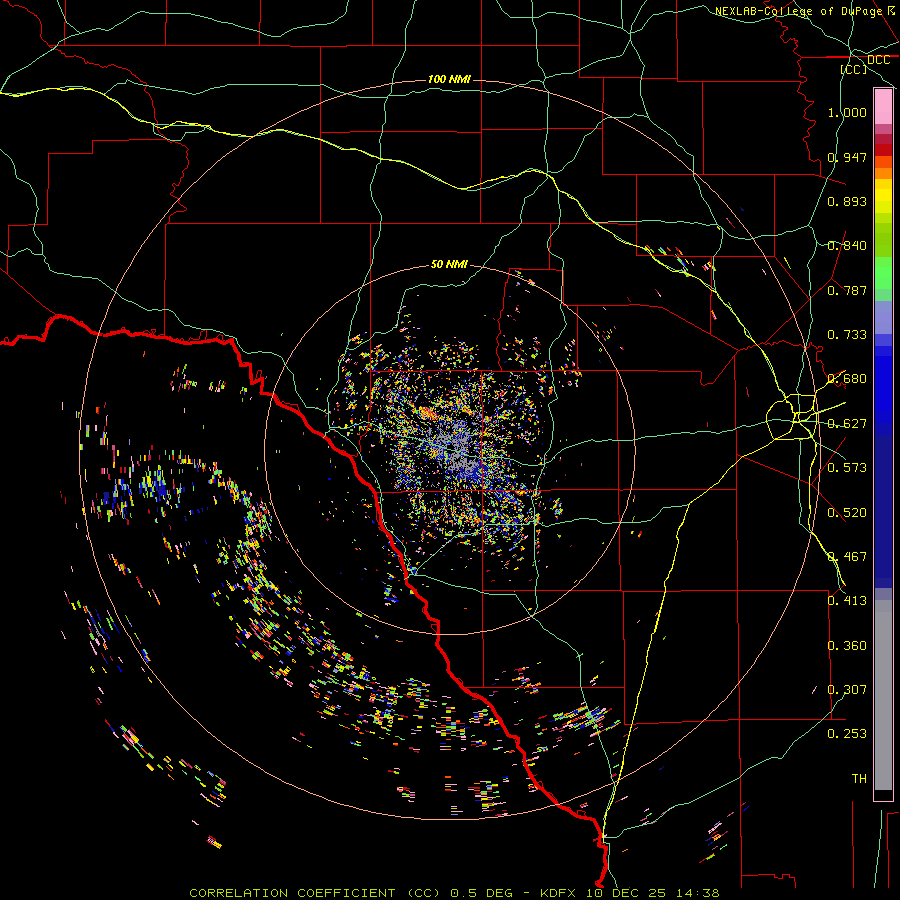900x900 pixels.
Task: Click the 0.413 scale value
Action: 847,601
